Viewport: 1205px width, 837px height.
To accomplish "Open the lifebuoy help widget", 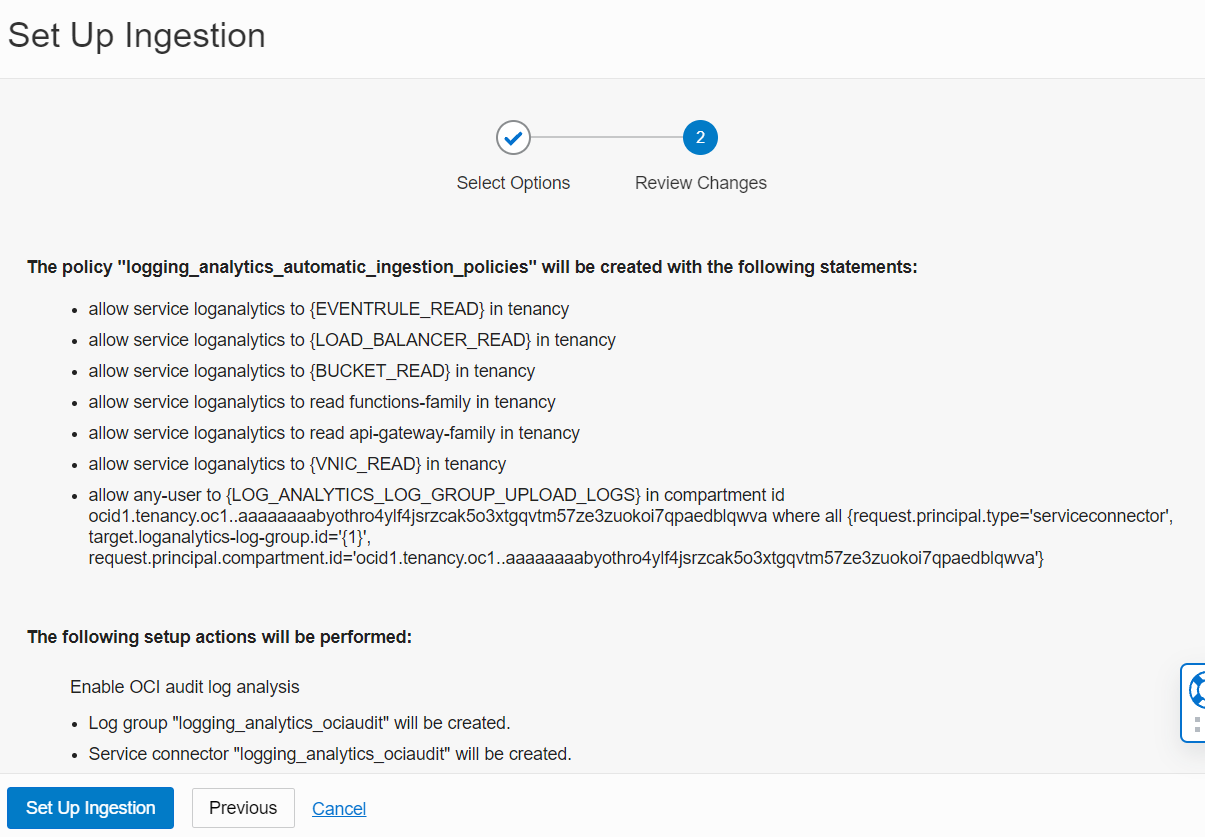I will (x=1197, y=690).
